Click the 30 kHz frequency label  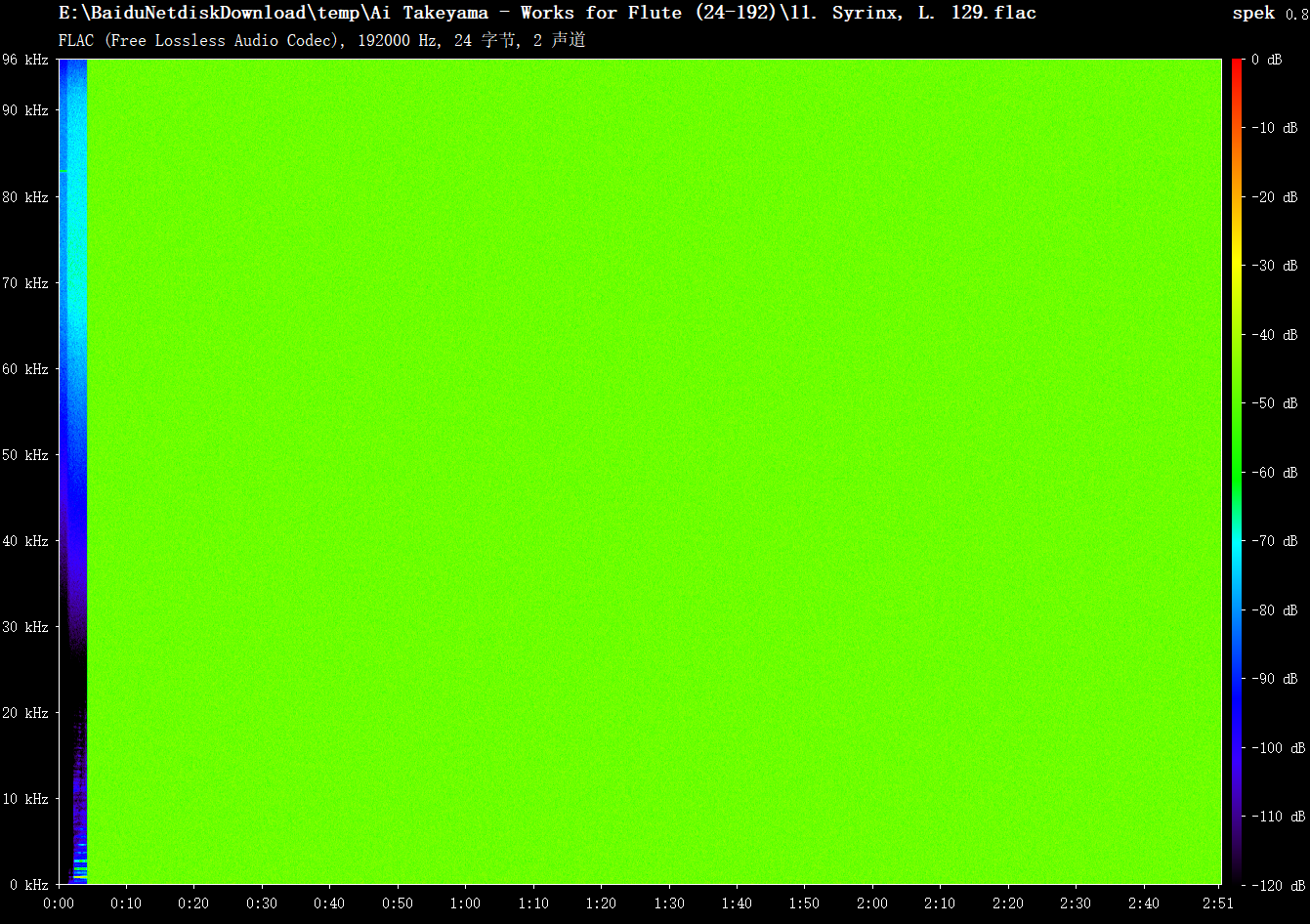click(x=25, y=627)
